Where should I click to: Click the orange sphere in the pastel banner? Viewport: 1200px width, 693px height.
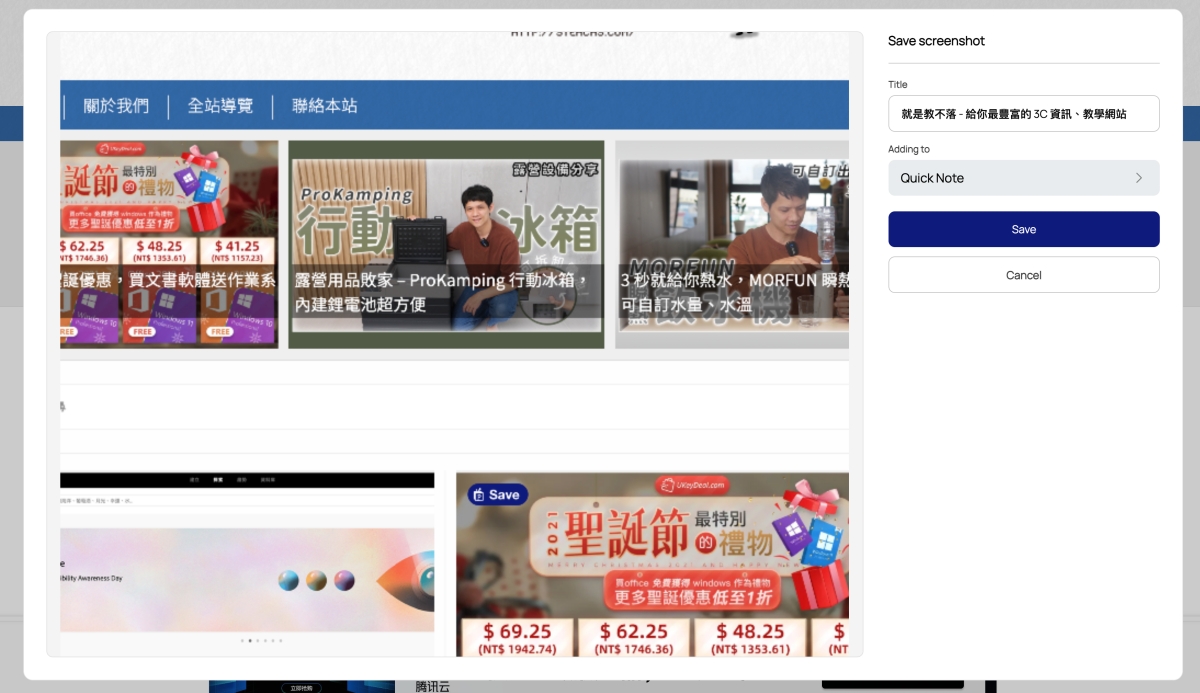[317, 580]
